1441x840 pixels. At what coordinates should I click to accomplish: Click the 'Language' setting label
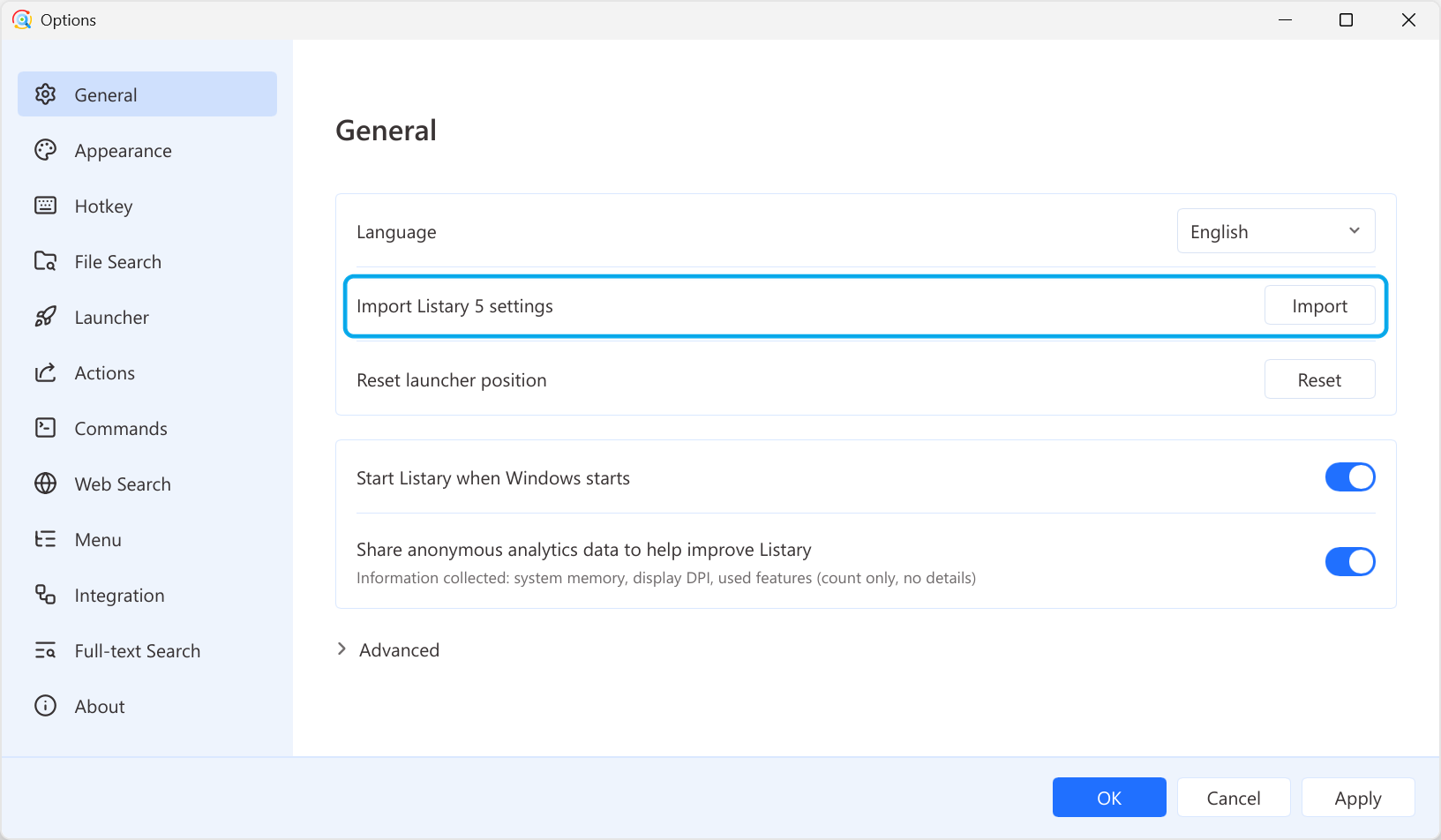click(x=396, y=232)
